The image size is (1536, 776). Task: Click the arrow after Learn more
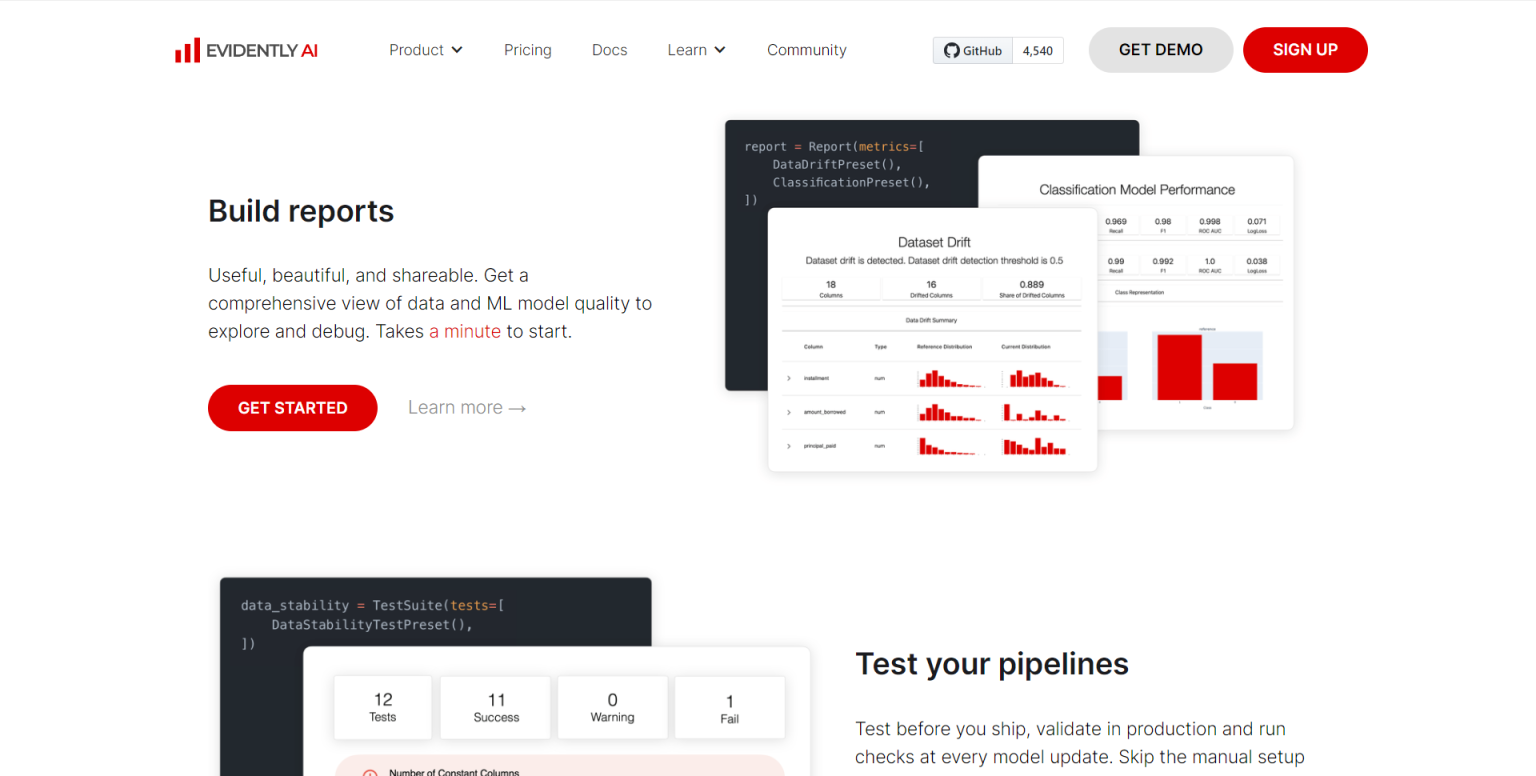click(517, 408)
